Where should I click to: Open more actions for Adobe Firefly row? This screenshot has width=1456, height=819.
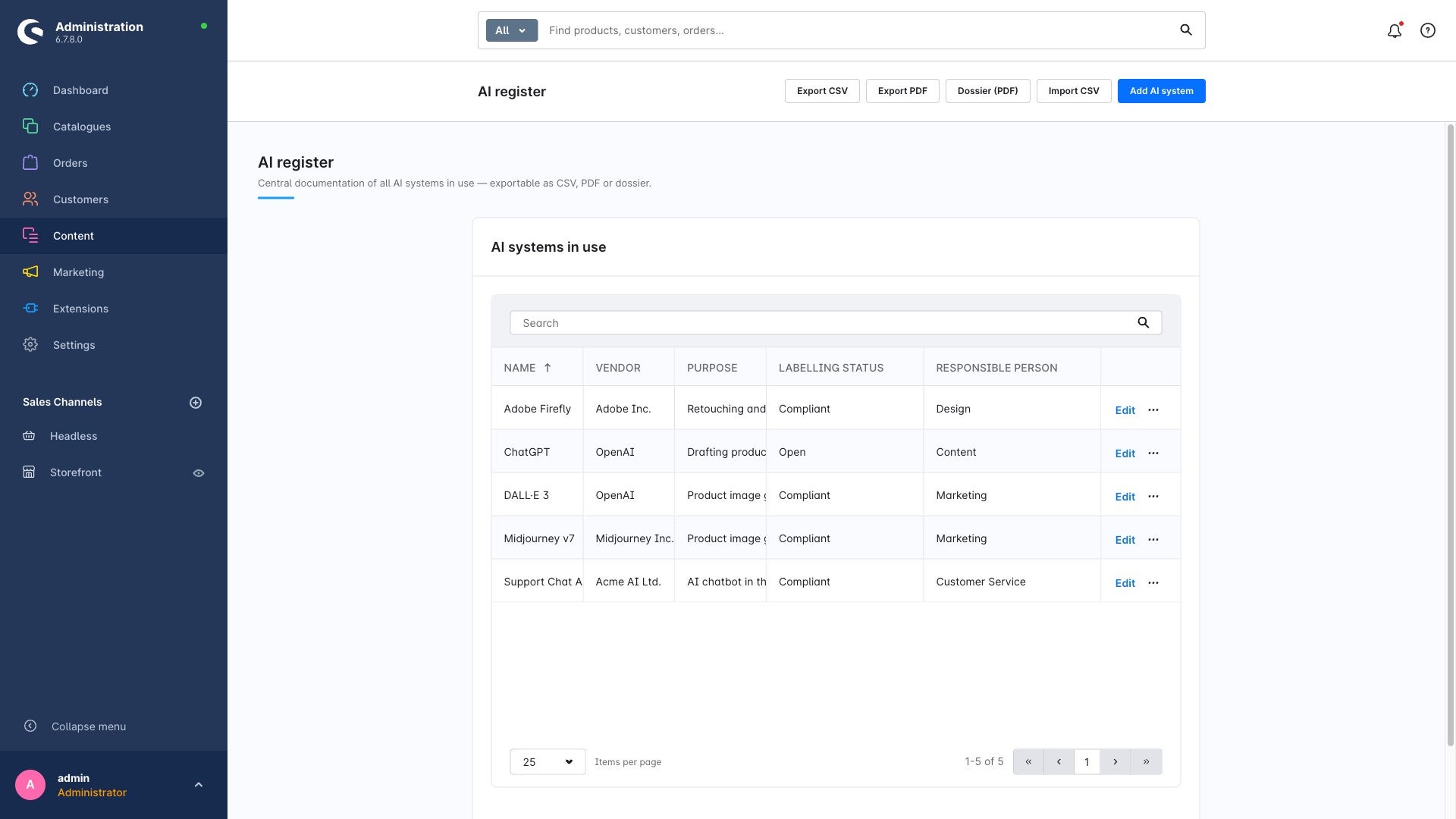point(1153,409)
